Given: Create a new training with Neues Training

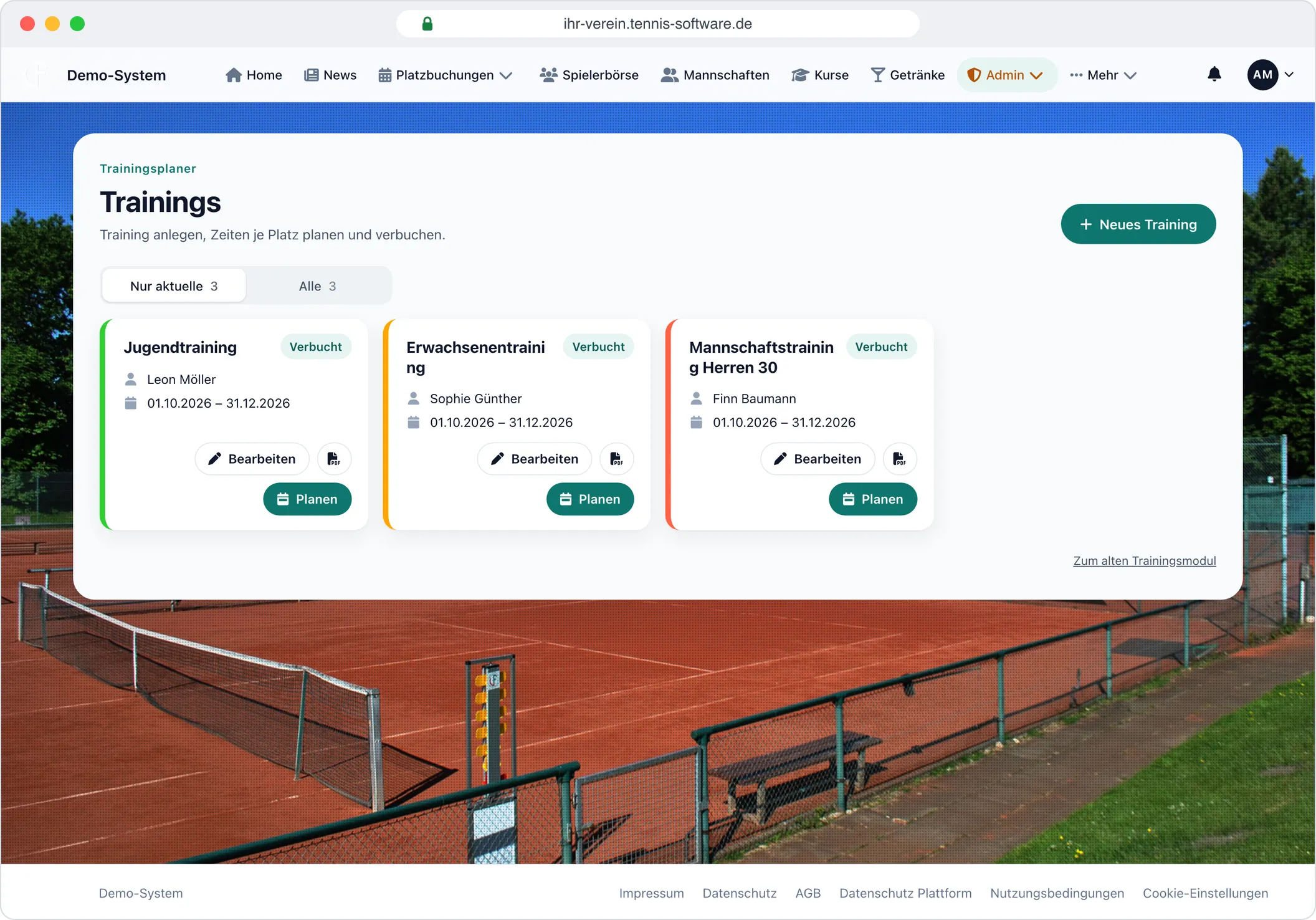Looking at the screenshot, I should pyautogui.click(x=1138, y=224).
